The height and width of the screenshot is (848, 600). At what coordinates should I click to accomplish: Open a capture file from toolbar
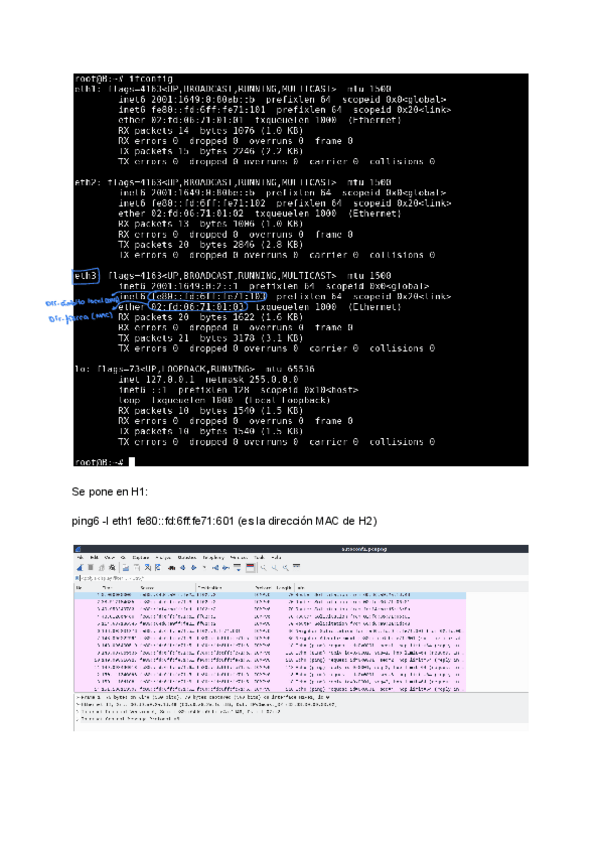point(126,567)
